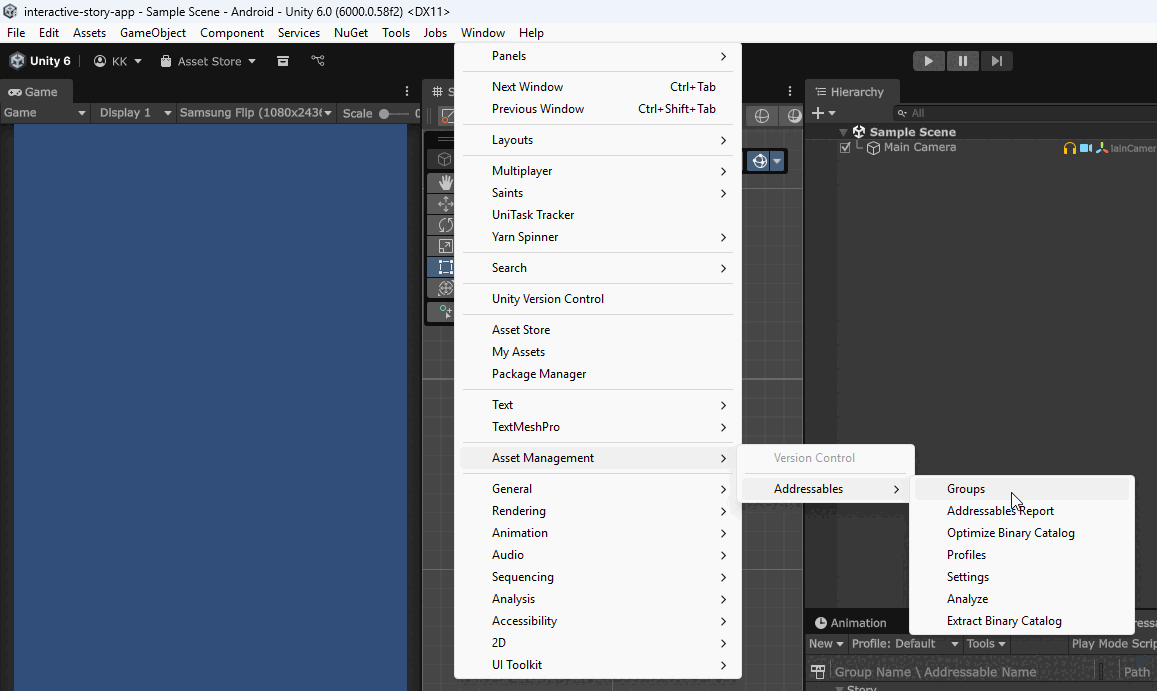Image resolution: width=1157 pixels, height=691 pixels.
Task: Click the headphone audio icon on Main Camera
Action: [x=1069, y=147]
